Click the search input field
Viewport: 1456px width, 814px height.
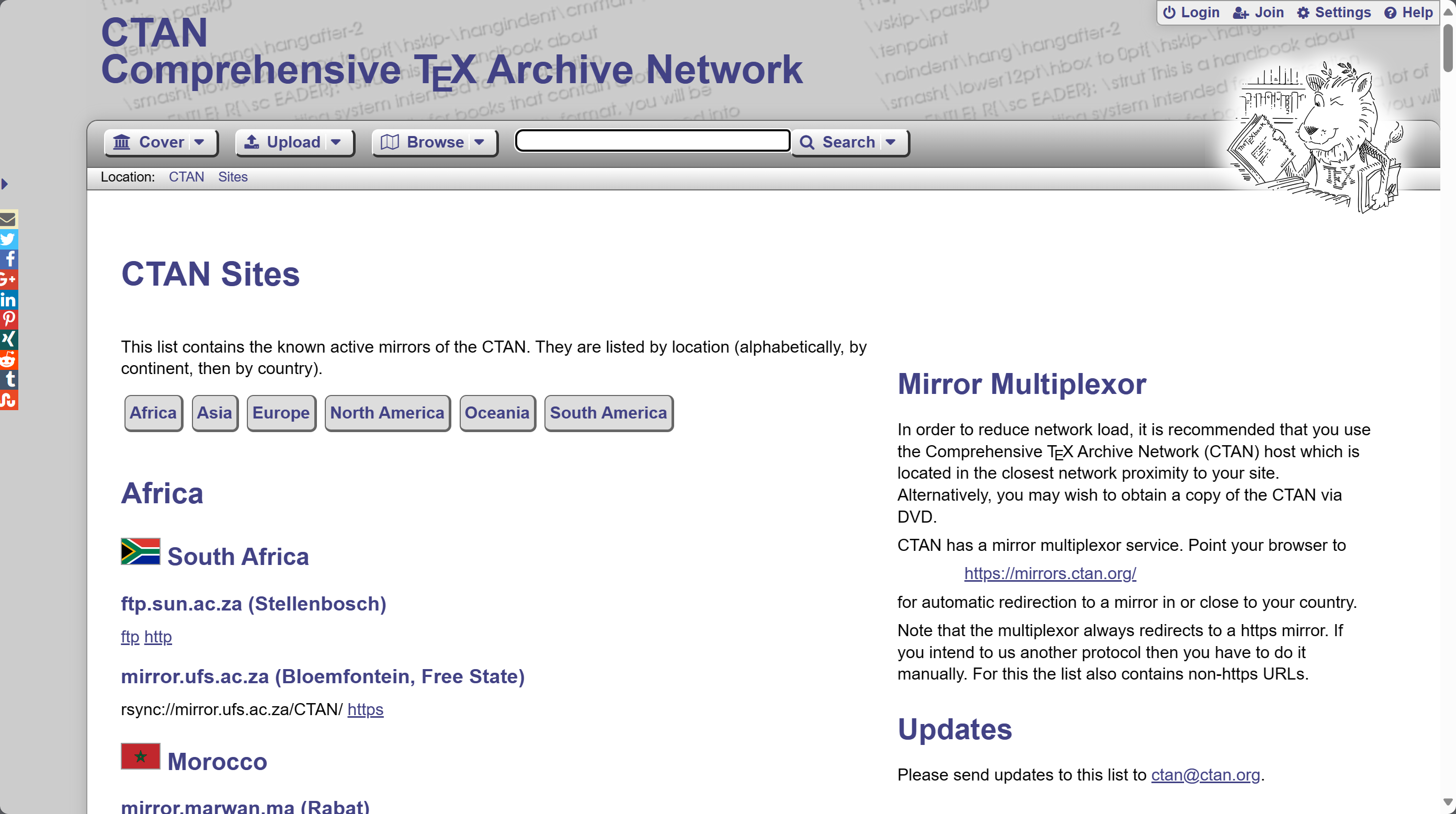pyautogui.click(x=651, y=141)
